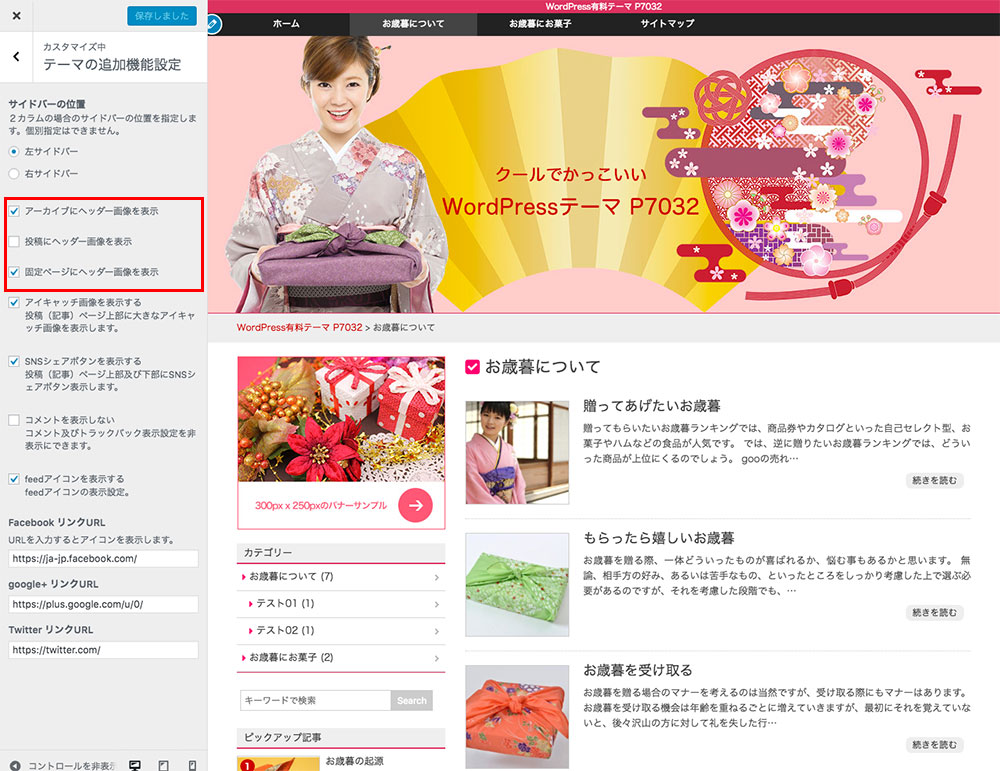
Task: Click the テーマの追加機能設定 panel heading
Action: (112, 64)
